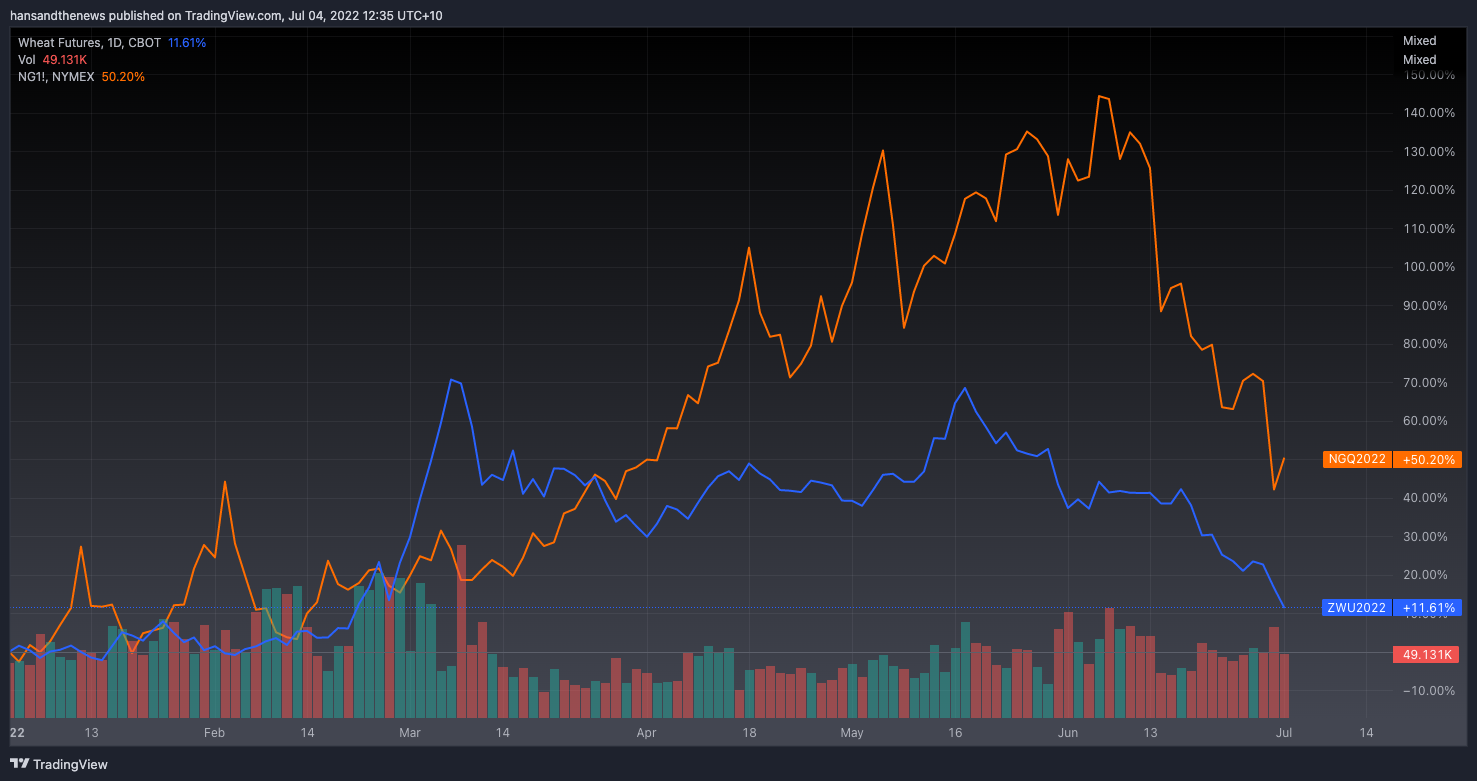Click the topmost Mixed label
The width and height of the screenshot is (1477, 781).
coord(1419,41)
